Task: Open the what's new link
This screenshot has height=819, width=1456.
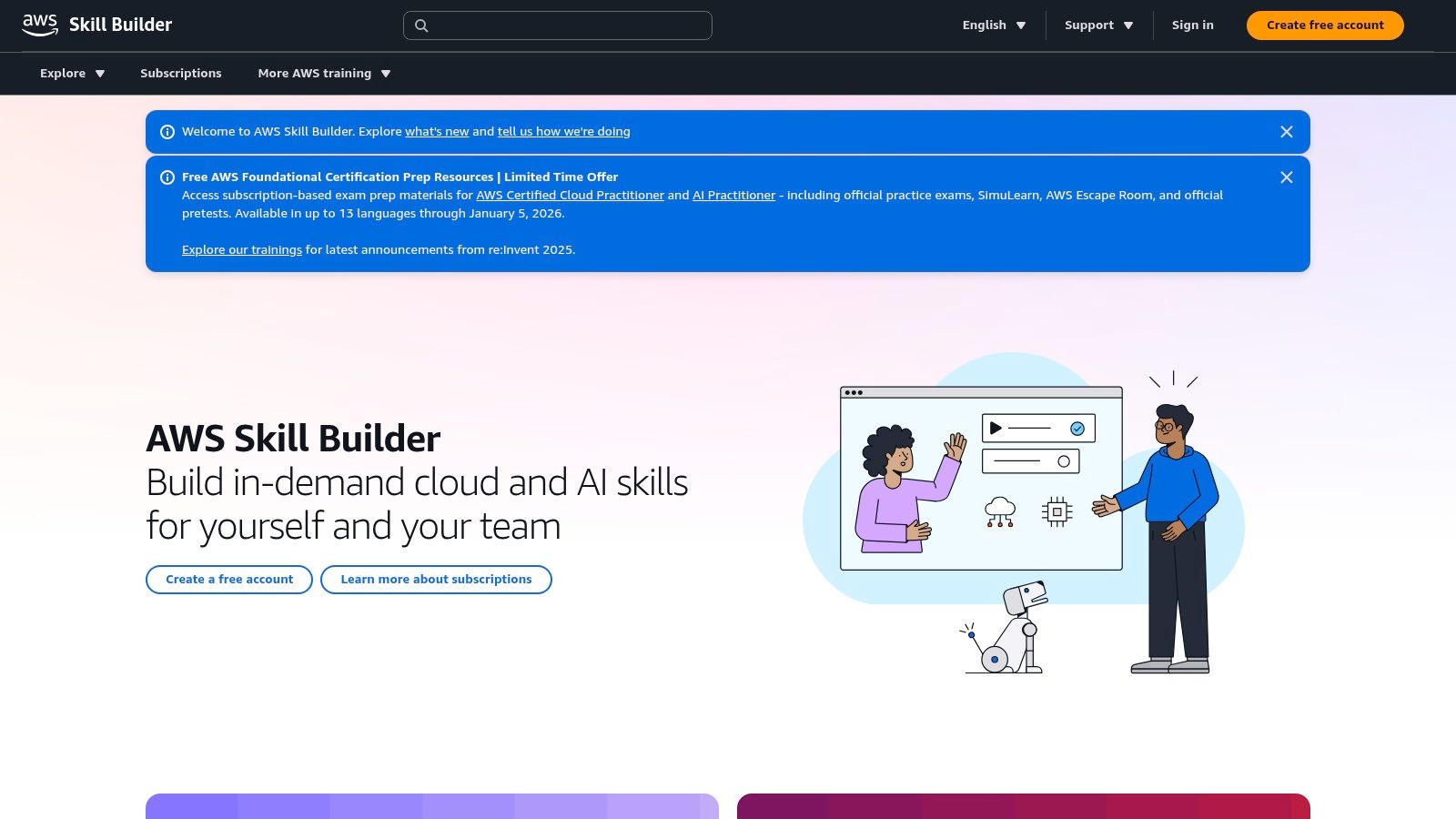Action: click(x=437, y=131)
